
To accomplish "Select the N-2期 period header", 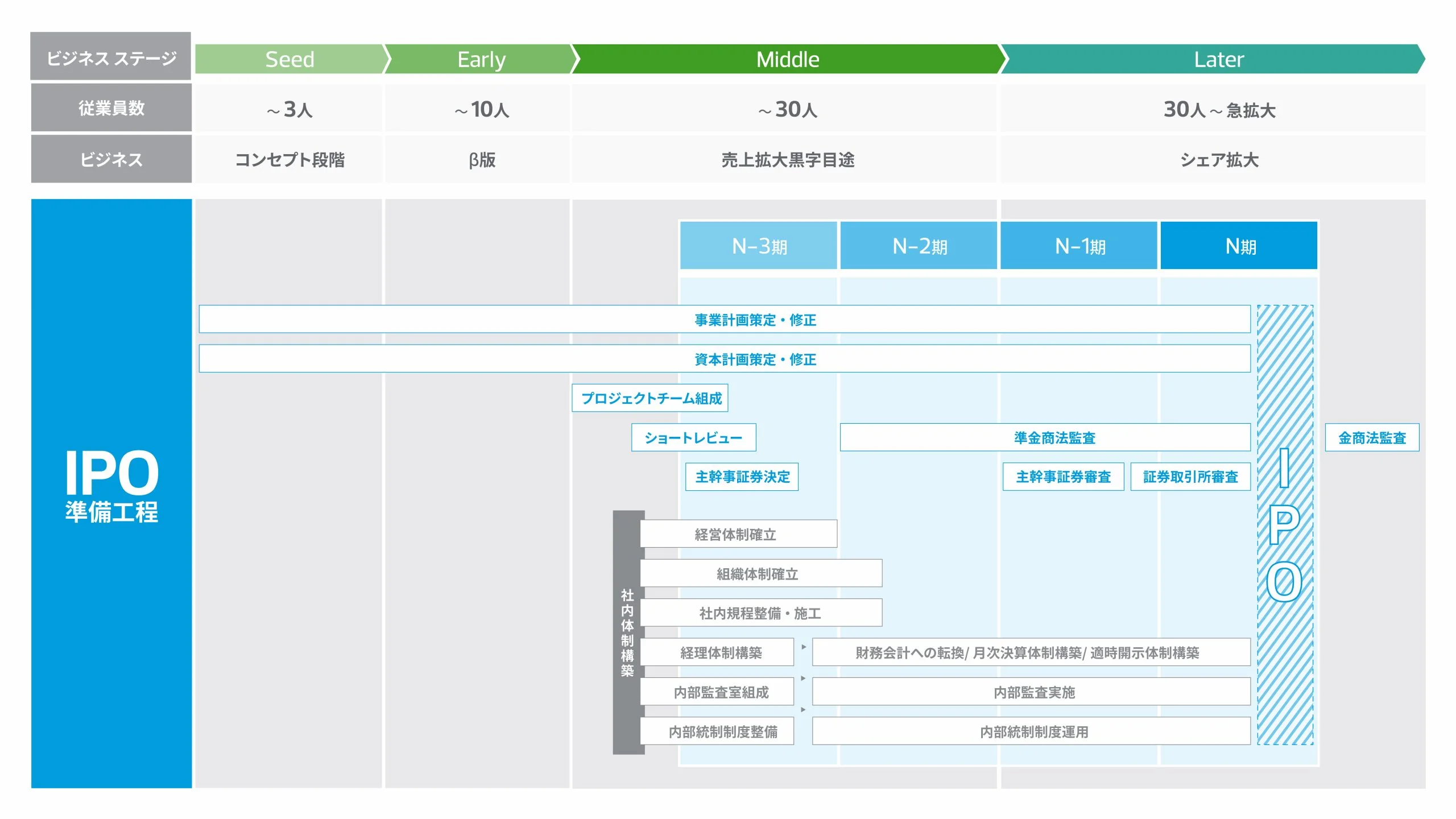I will 919,246.
